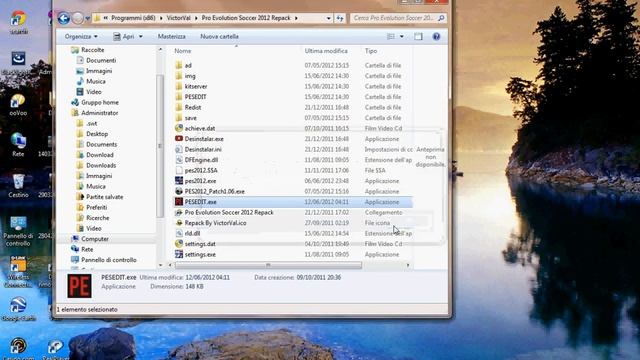
Task: Open the Rete desktop icon
Action: [x=18, y=145]
